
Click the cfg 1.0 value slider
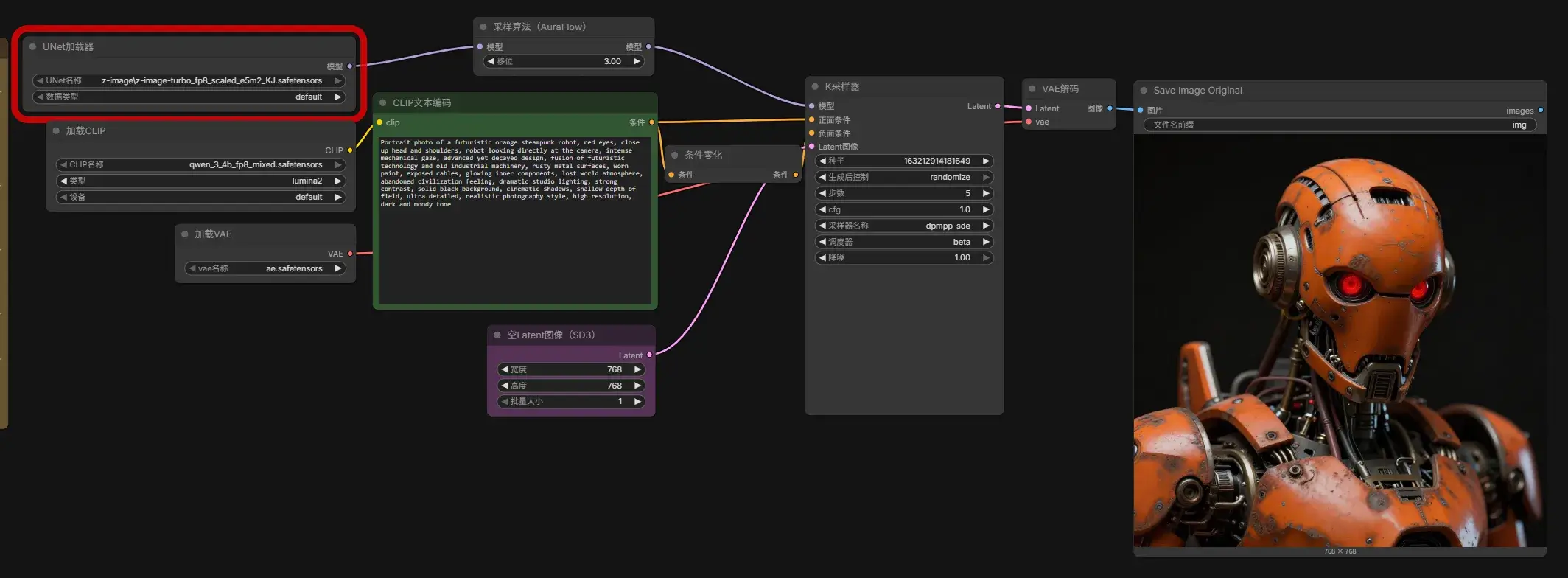pyautogui.click(x=904, y=209)
